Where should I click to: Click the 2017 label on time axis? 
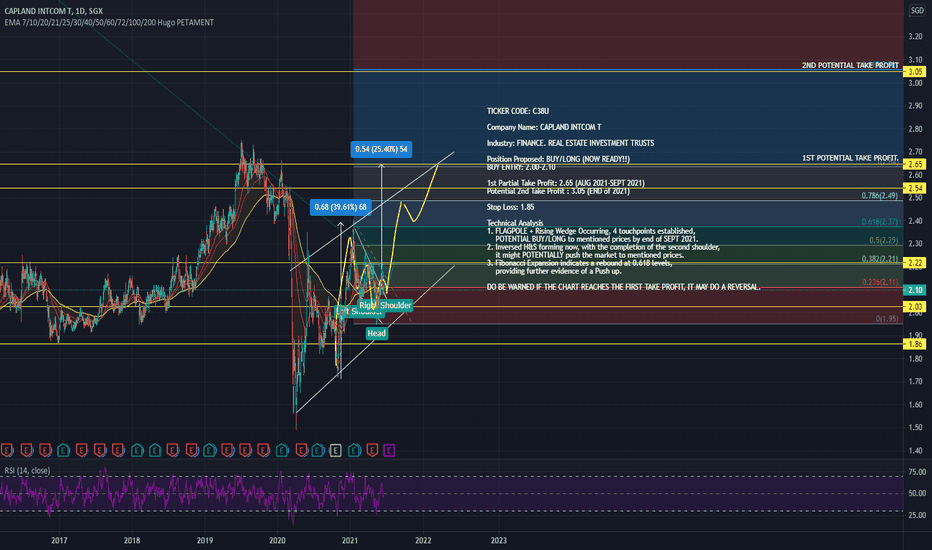point(59,540)
